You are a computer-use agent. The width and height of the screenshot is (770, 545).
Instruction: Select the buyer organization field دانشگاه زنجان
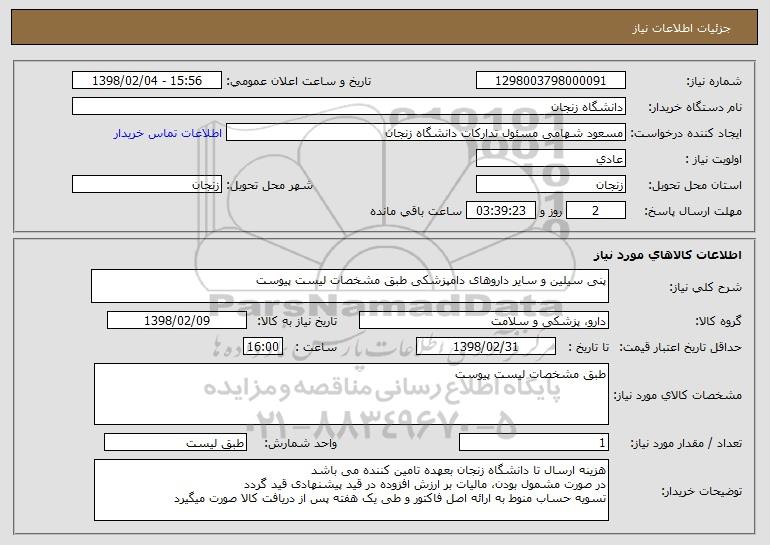349,107
